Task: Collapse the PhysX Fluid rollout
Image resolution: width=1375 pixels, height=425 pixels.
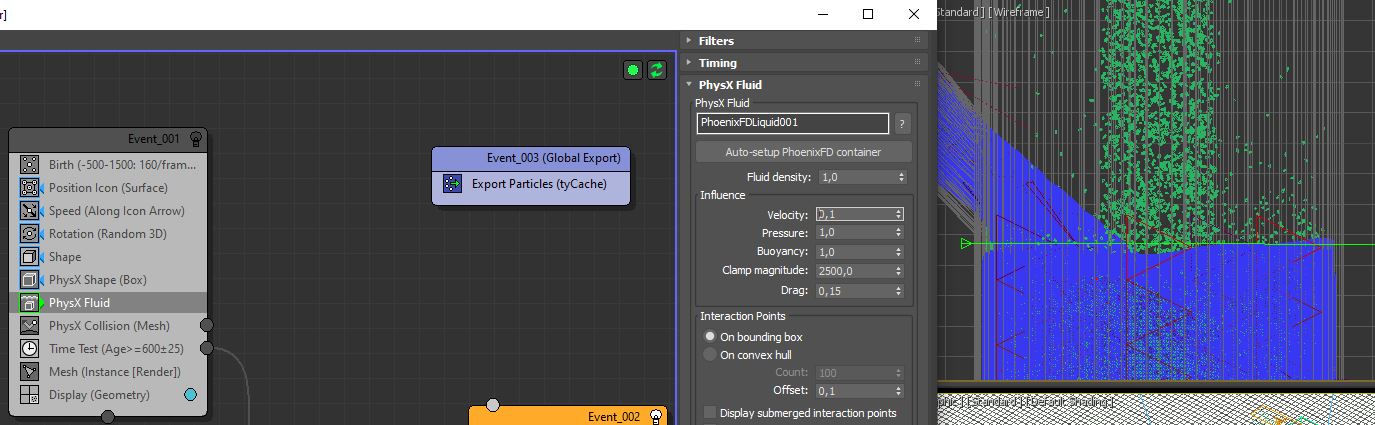Action: [x=730, y=85]
